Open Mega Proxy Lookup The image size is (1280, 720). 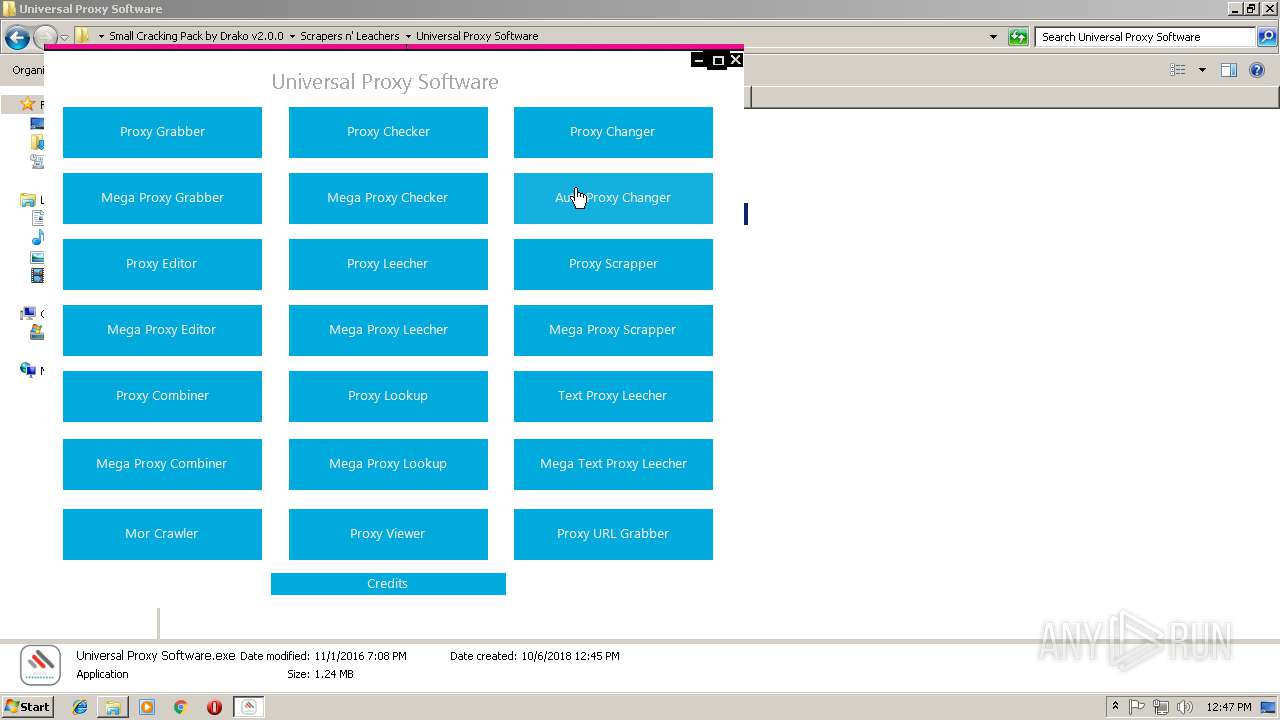[388, 464]
